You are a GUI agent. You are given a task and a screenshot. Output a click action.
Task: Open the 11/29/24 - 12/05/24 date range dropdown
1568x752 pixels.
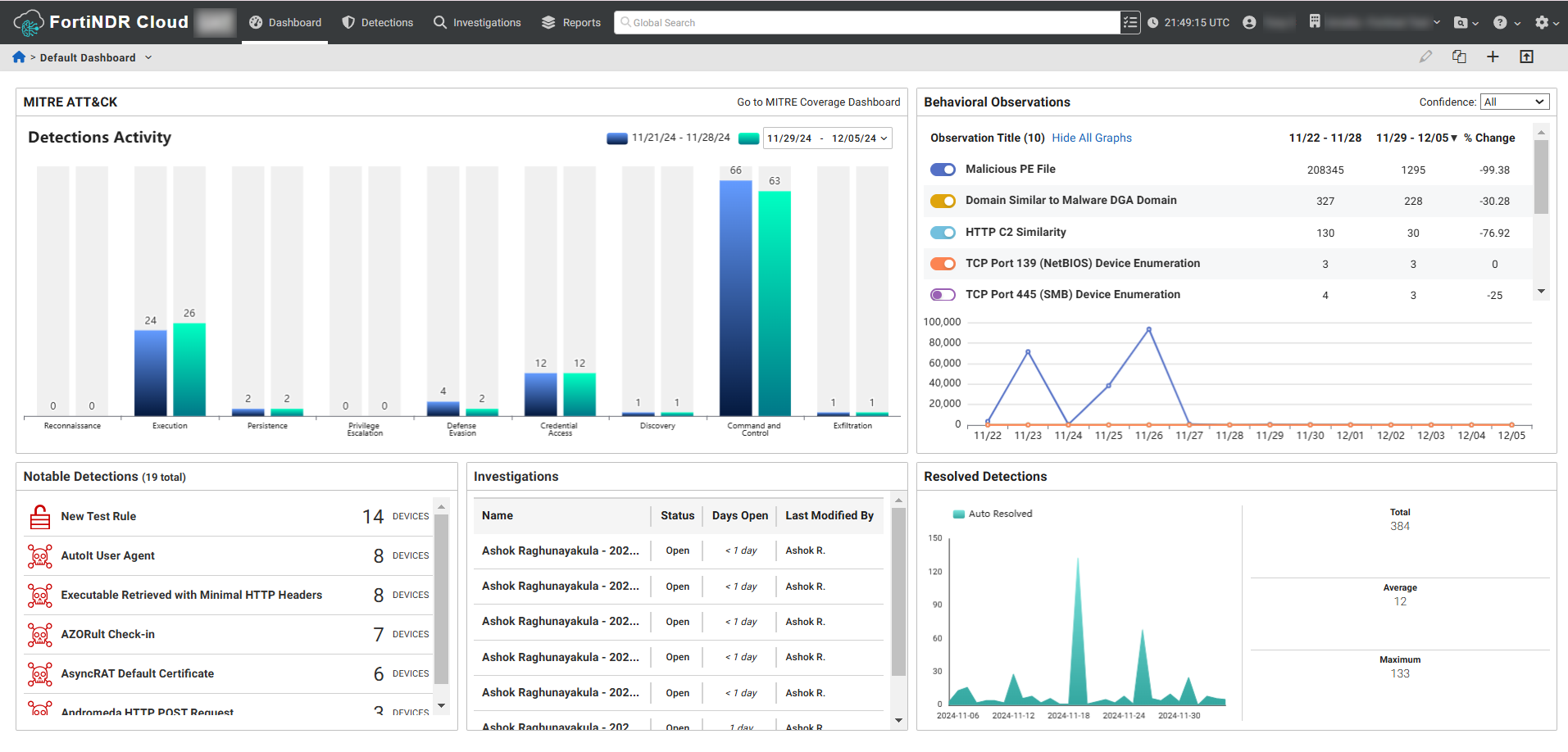coord(827,138)
